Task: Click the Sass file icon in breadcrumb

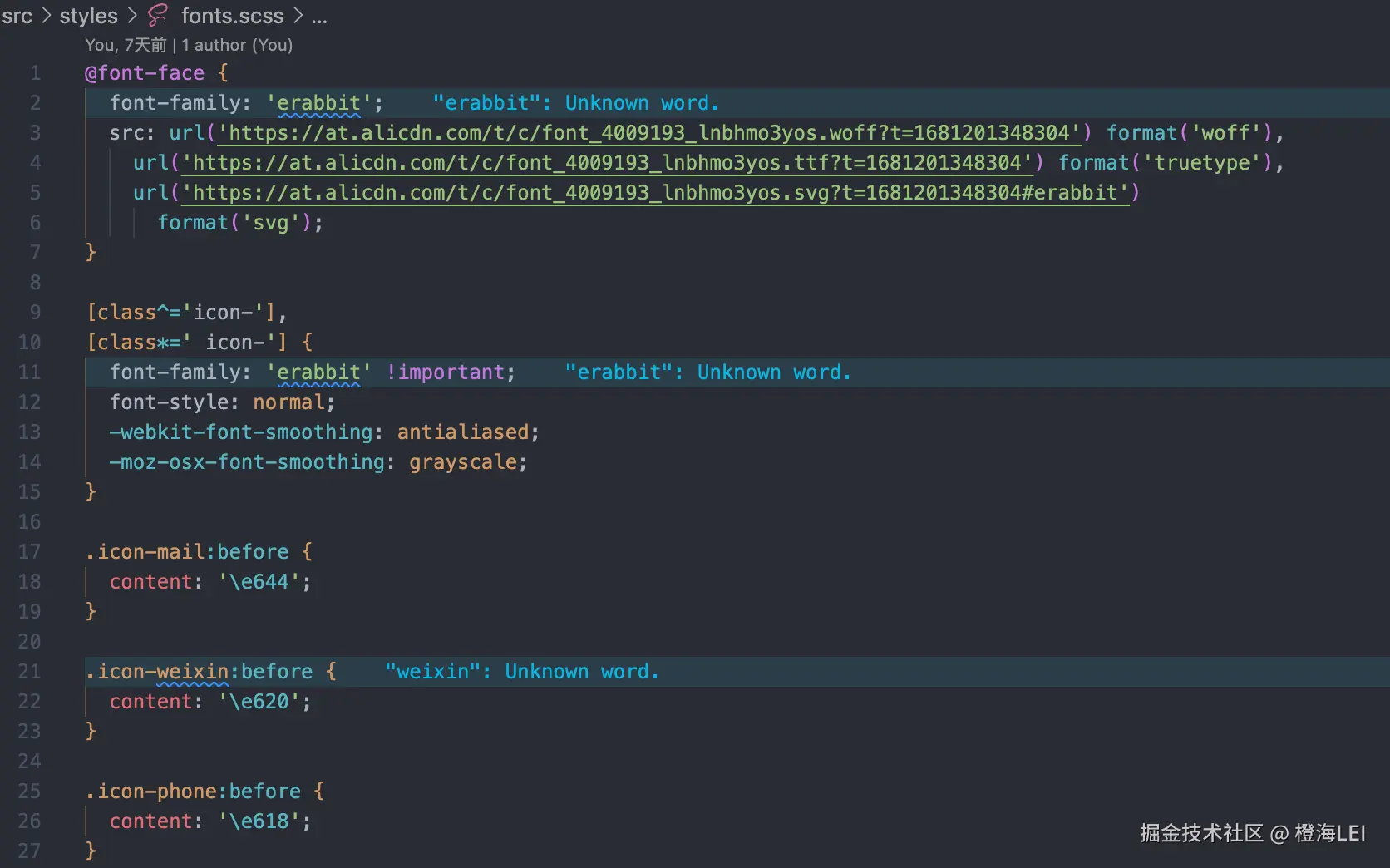Action: (158, 15)
